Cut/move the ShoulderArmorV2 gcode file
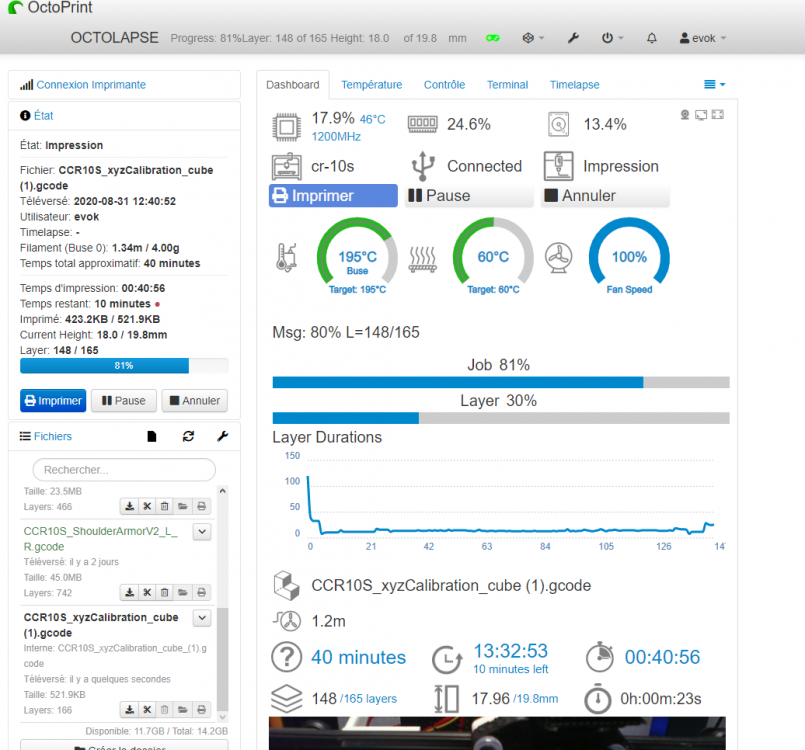Image resolution: width=805 pixels, height=750 pixels. (x=147, y=592)
